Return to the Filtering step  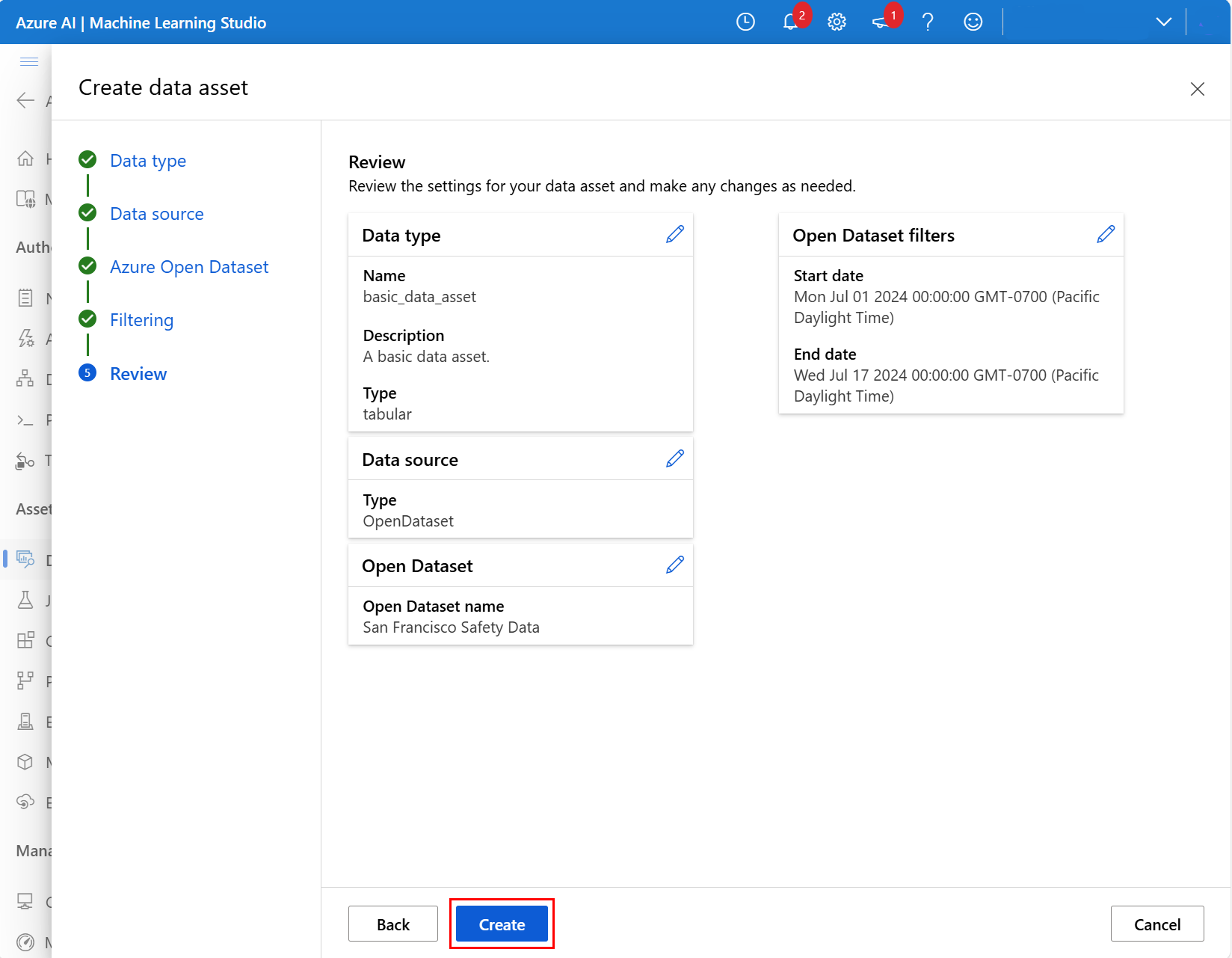(141, 320)
